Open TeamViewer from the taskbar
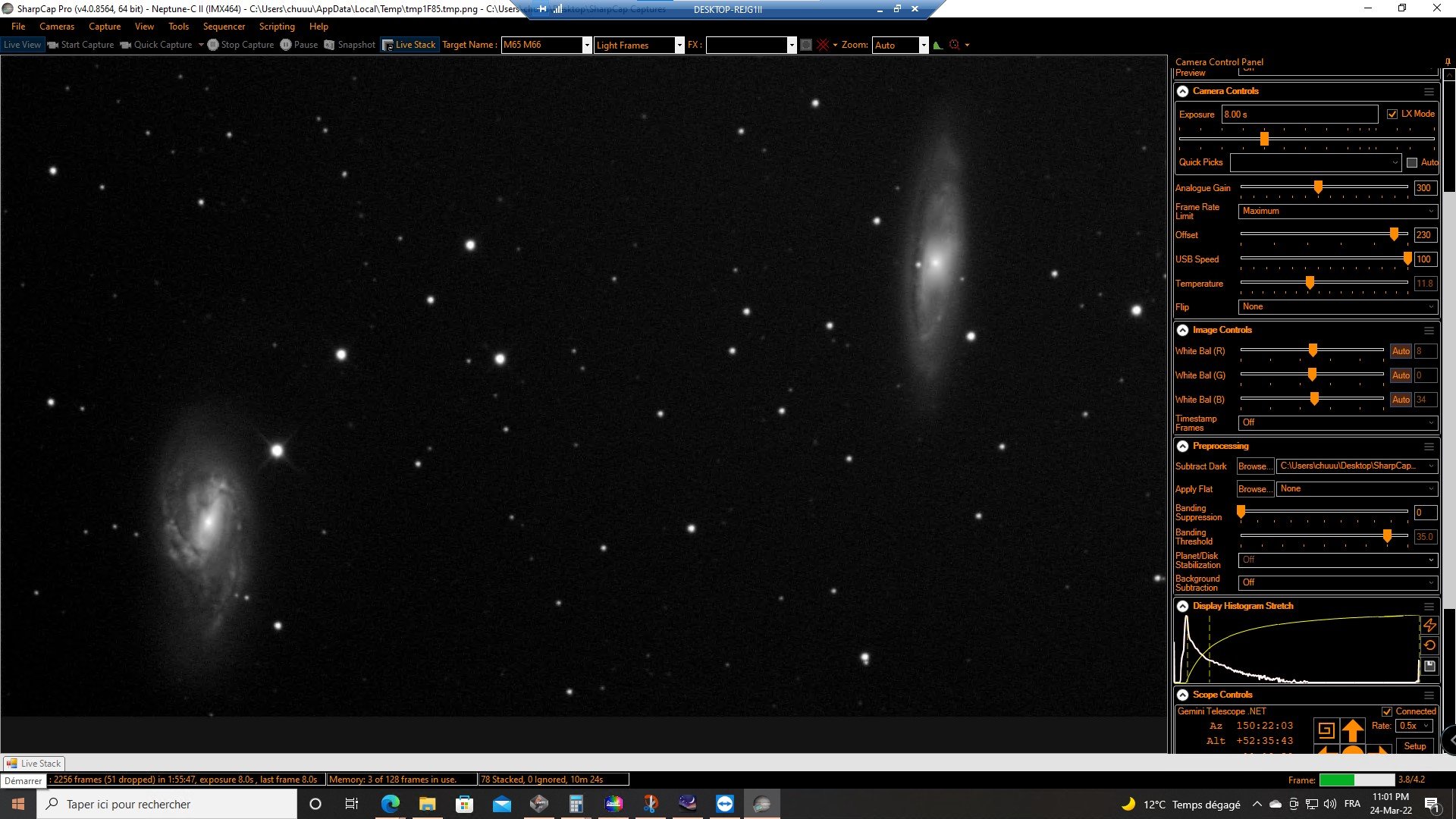Screen dimensions: 1456x819 725,804
